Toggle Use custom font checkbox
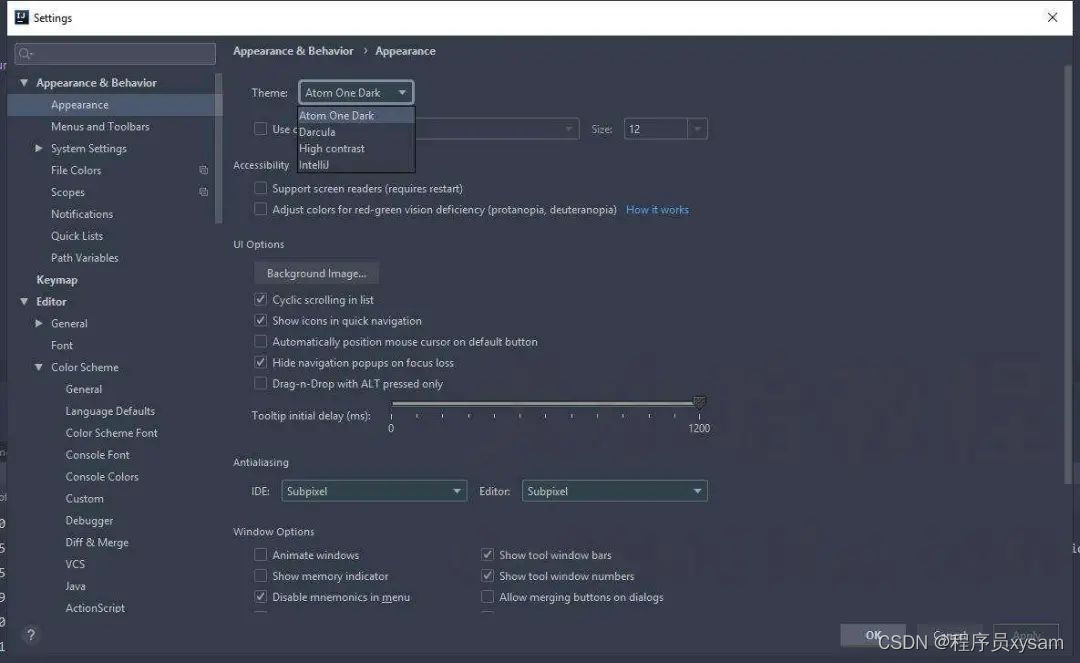Viewport: 1080px width, 663px height. [260, 129]
